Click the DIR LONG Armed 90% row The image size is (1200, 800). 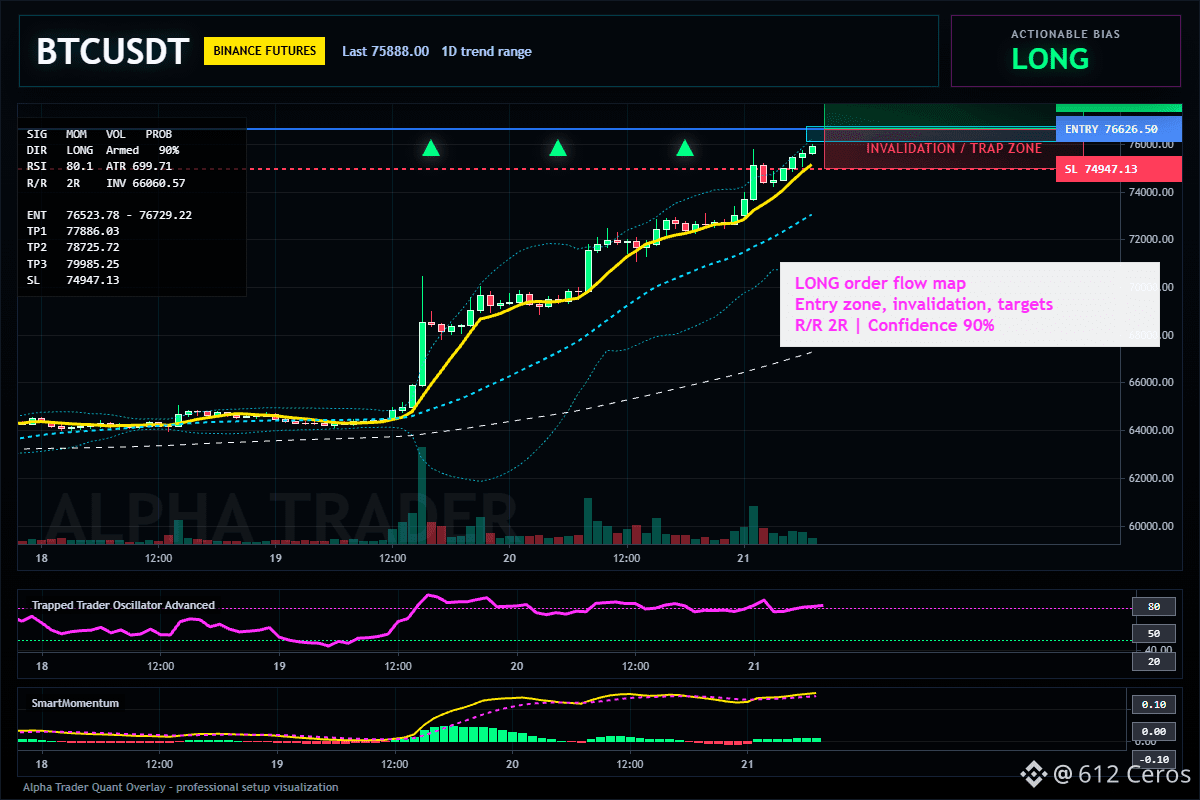[103, 150]
